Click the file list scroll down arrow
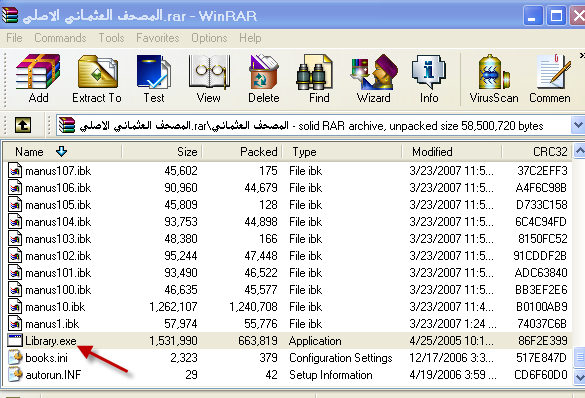585x398 pixels. [579, 376]
